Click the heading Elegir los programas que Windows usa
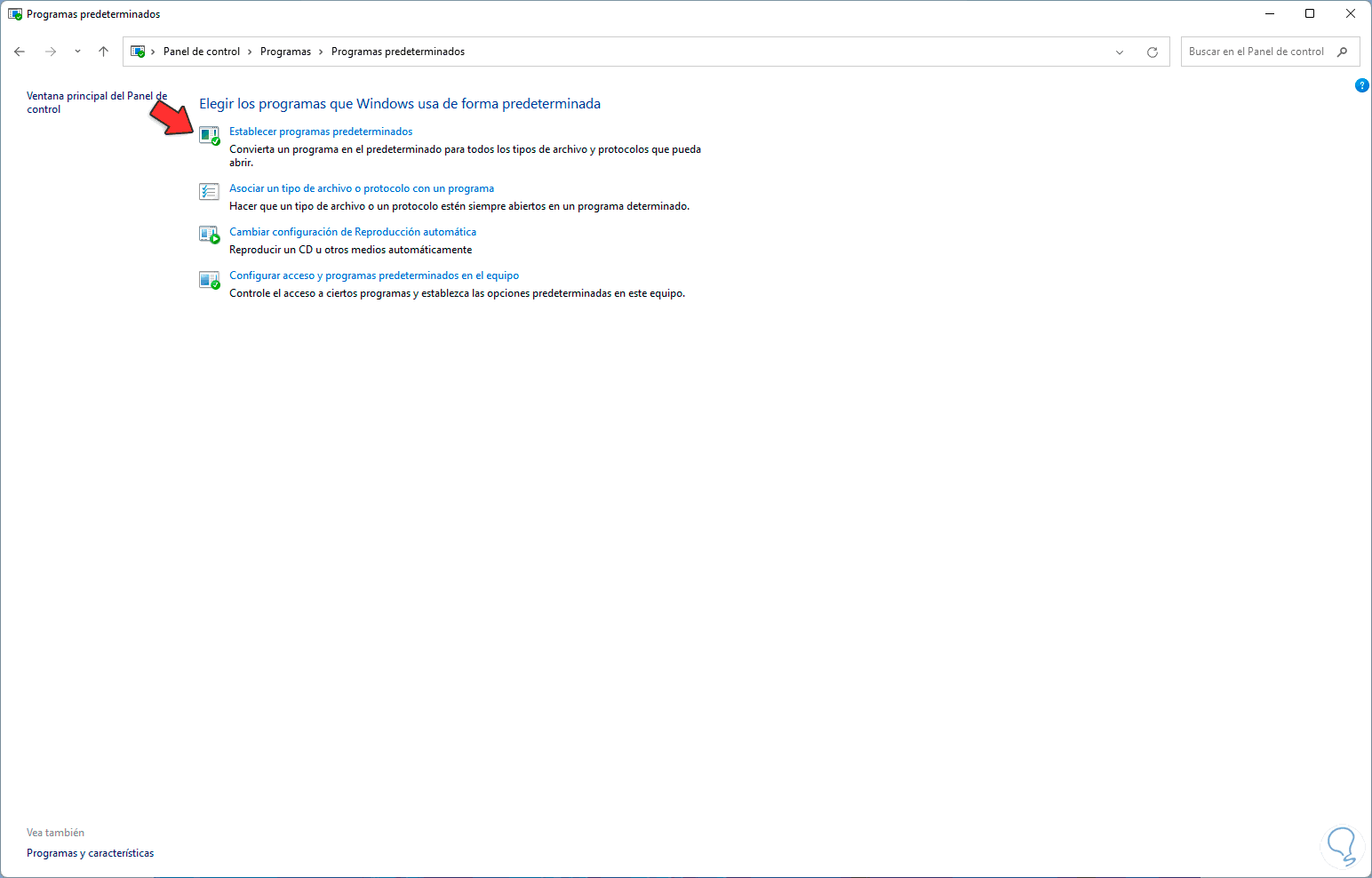1372x878 pixels. (x=400, y=104)
